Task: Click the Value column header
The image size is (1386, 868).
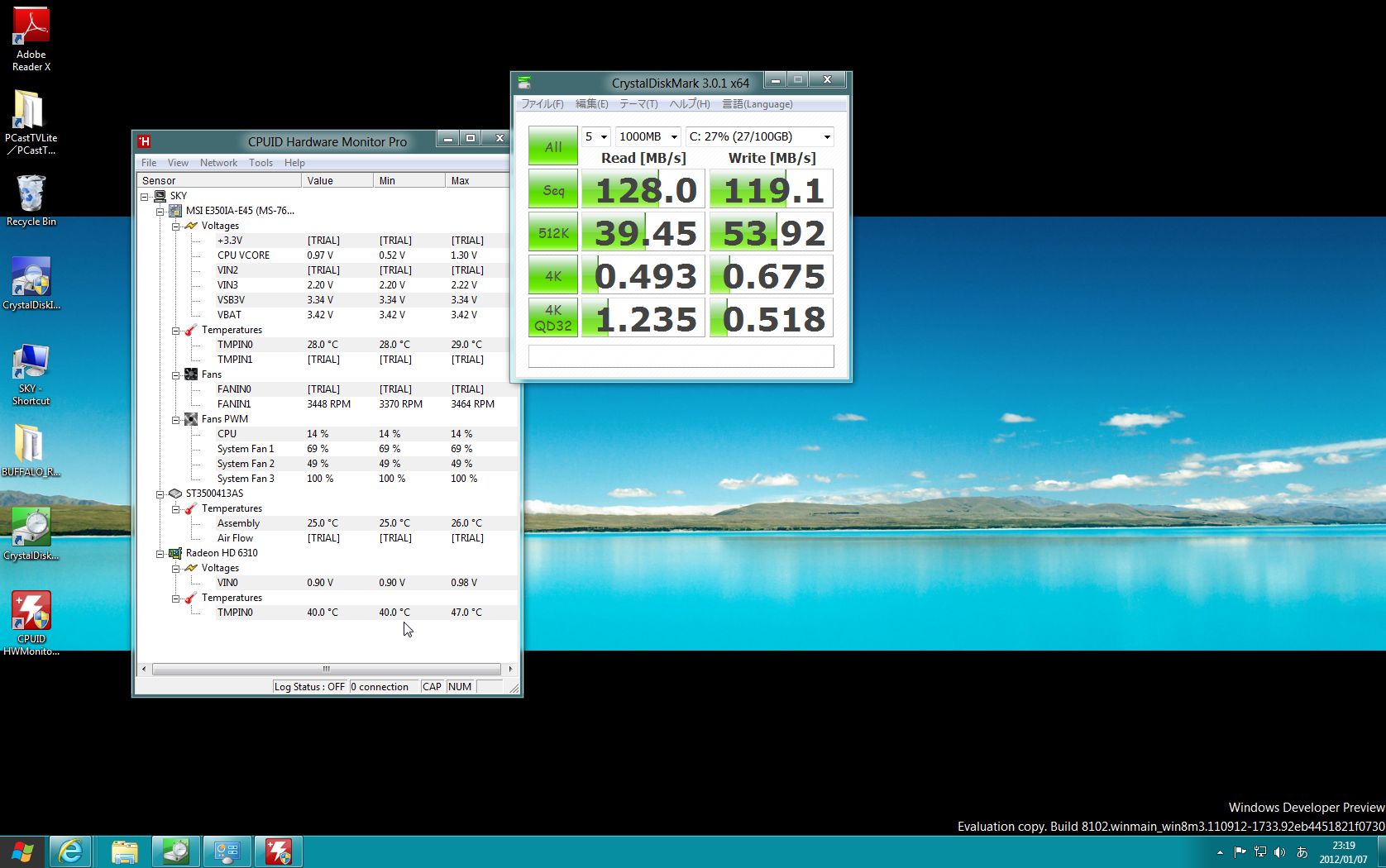Action: (x=337, y=181)
